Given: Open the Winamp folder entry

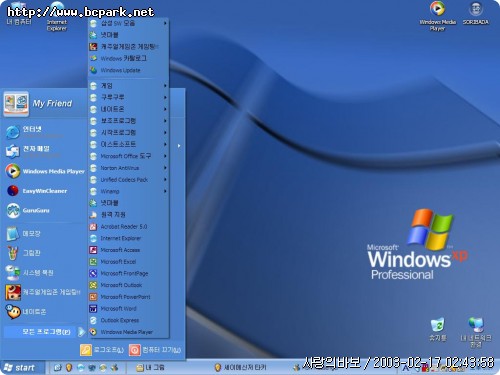Looking at the screenshot, I should (x=128, y=191).
